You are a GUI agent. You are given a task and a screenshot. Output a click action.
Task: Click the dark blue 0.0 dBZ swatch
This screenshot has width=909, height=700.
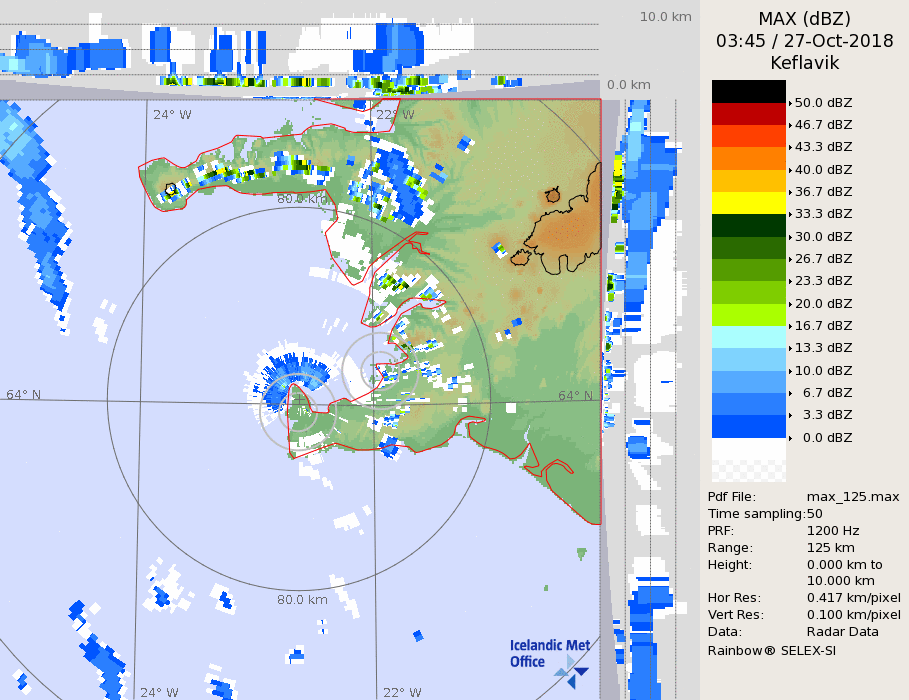748,427
